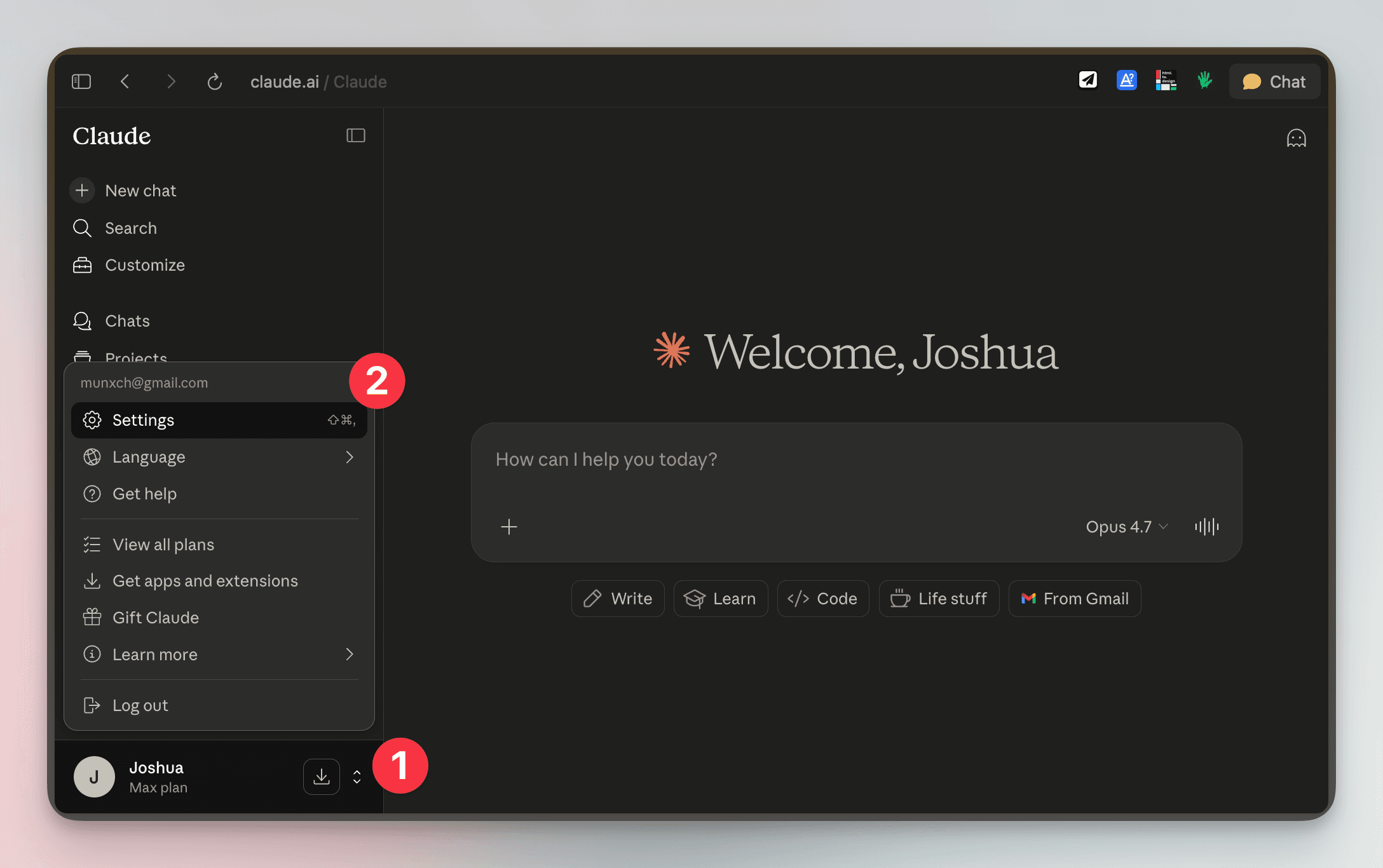
Task: Click the Chat button in the toolbar
Action: (x=1274, y=81)
